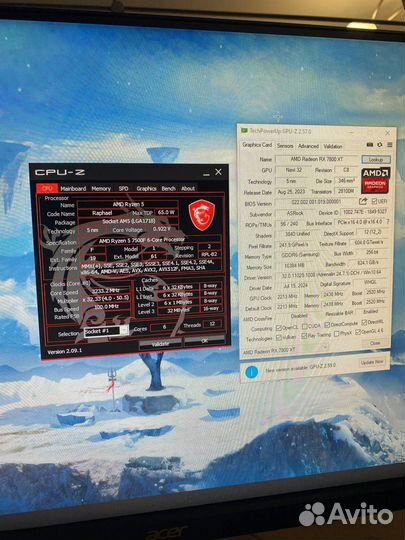Toggle the Vulkan checkbox
The image size is (405, 540).
coord(279,338)
